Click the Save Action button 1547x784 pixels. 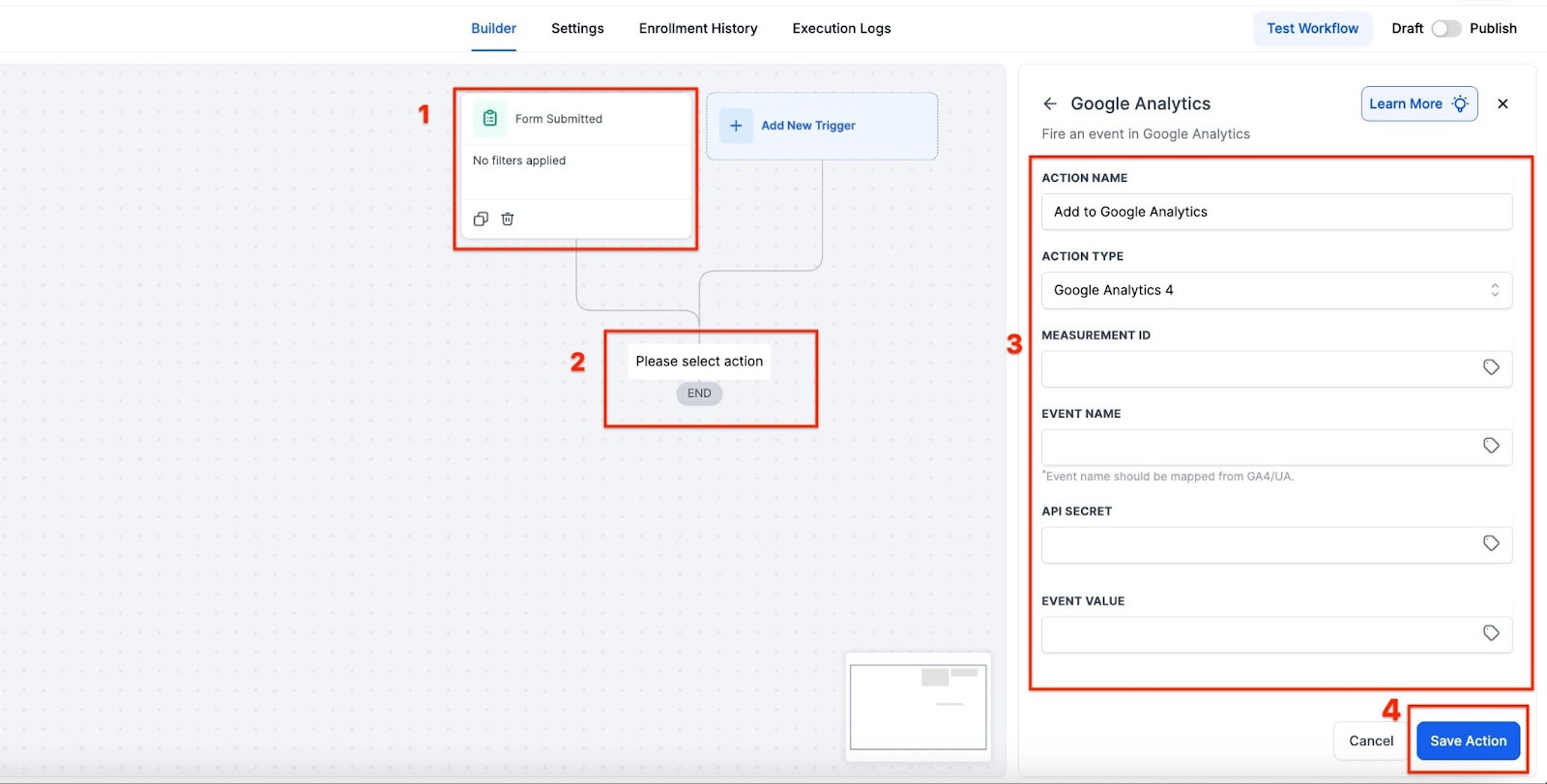pyautogui.click(x=1468, y=740)
